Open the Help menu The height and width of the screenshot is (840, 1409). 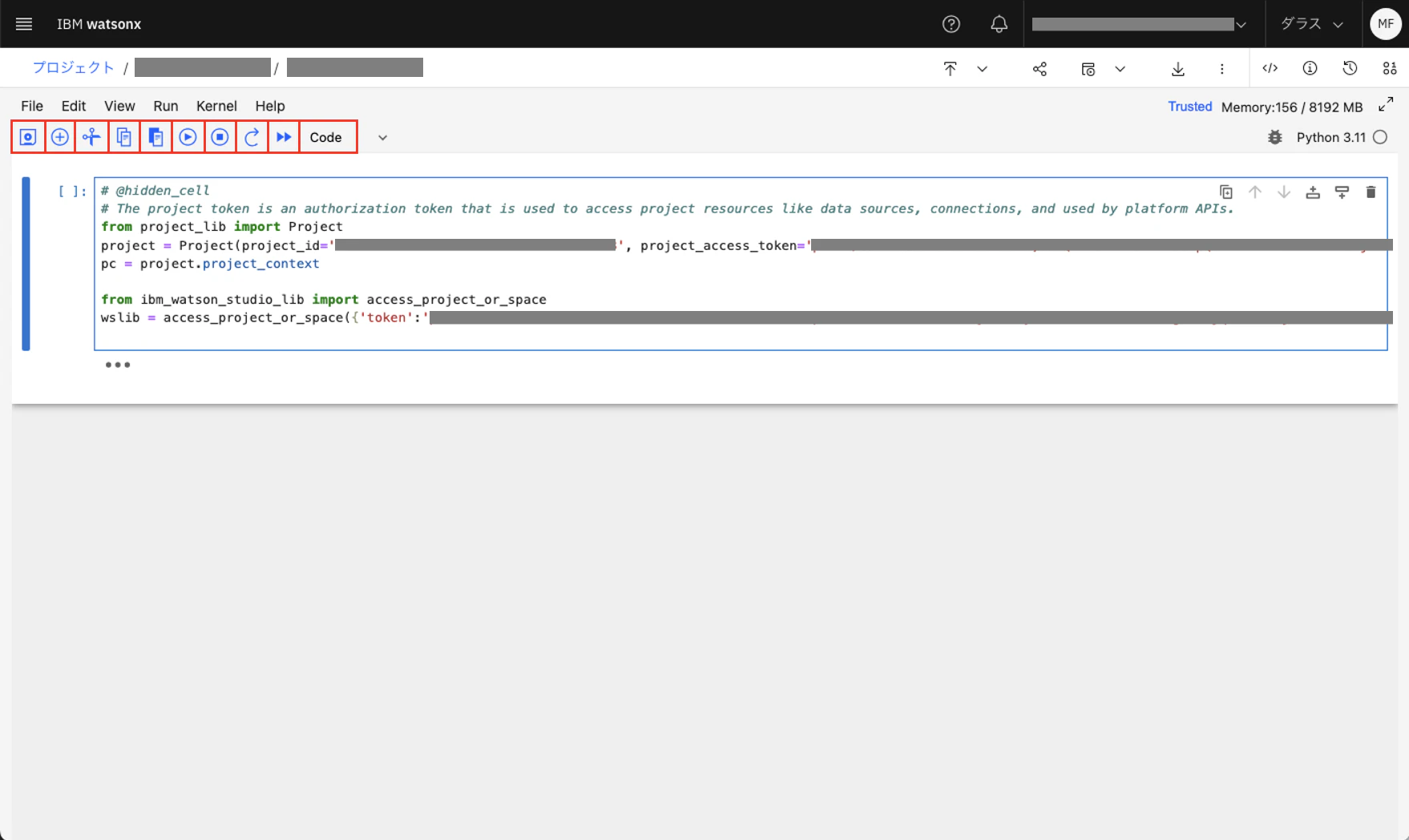point(270,106)
